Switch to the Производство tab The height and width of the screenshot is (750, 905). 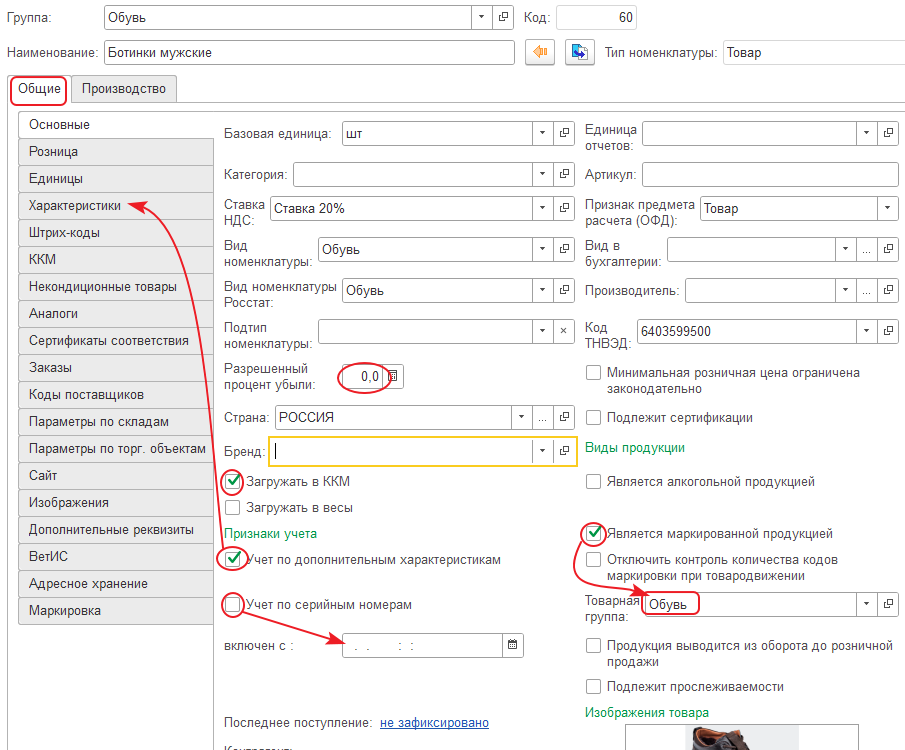click(x=124, y=89)
